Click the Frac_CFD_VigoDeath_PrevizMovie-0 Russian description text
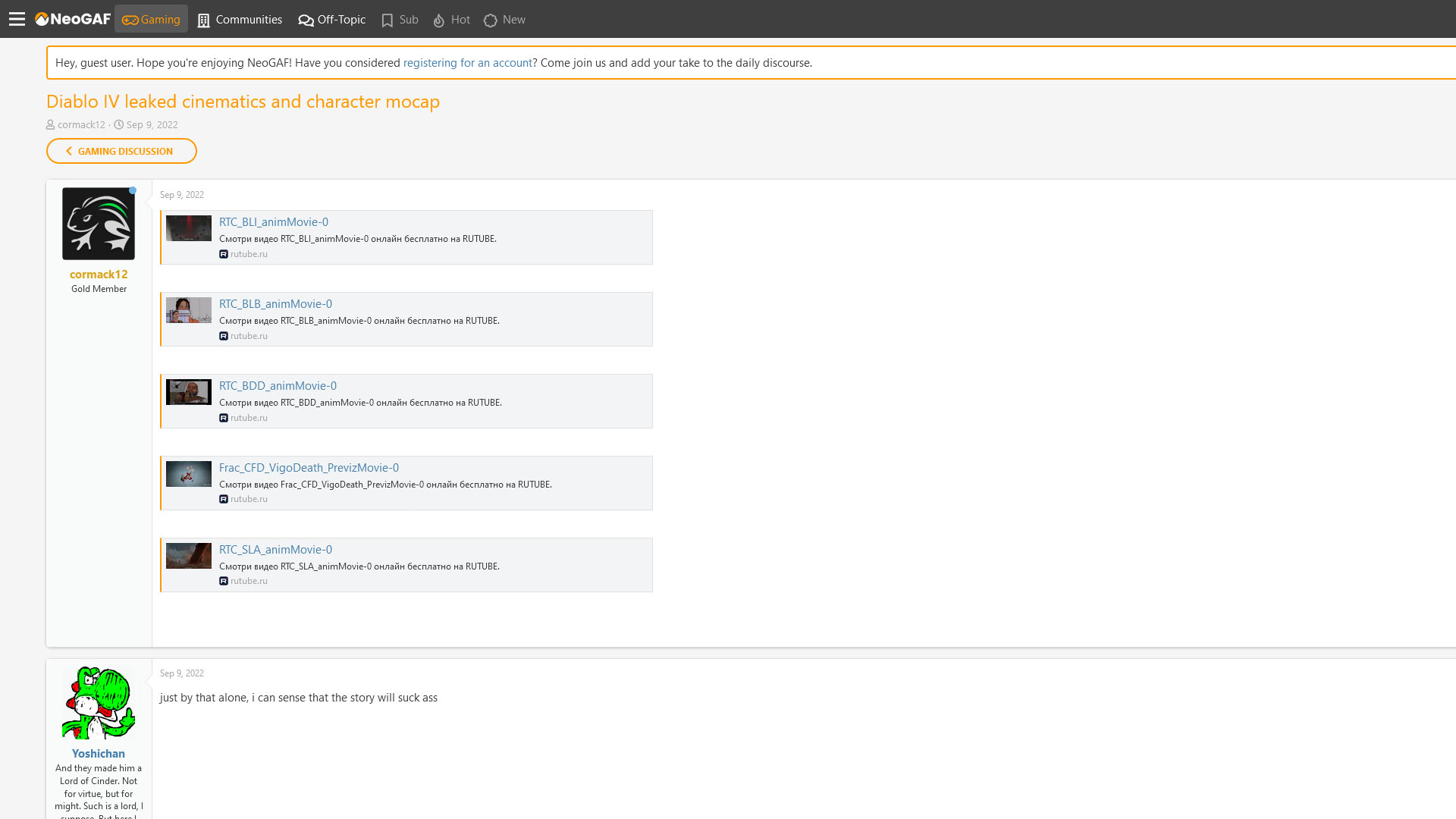1456x819 pixels. [x=385, y=485]
